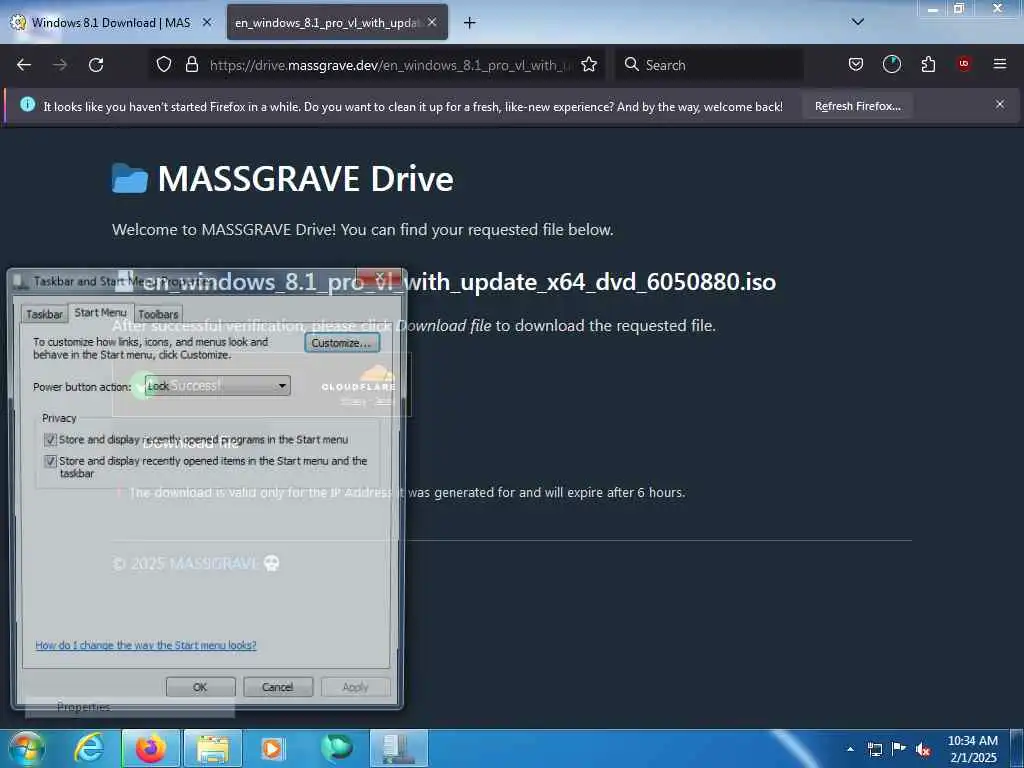Toggle store recently opened programs checkbox

click(x=50, y=440)
